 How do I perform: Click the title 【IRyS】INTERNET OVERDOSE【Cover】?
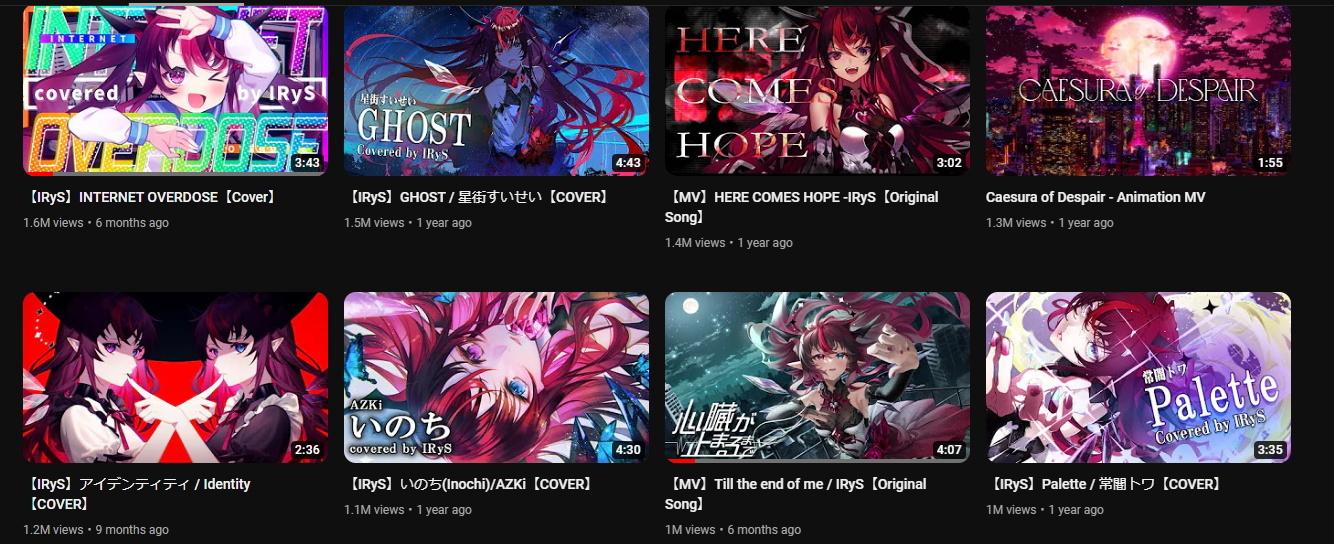pyautogui.click(x=151, y=197)
